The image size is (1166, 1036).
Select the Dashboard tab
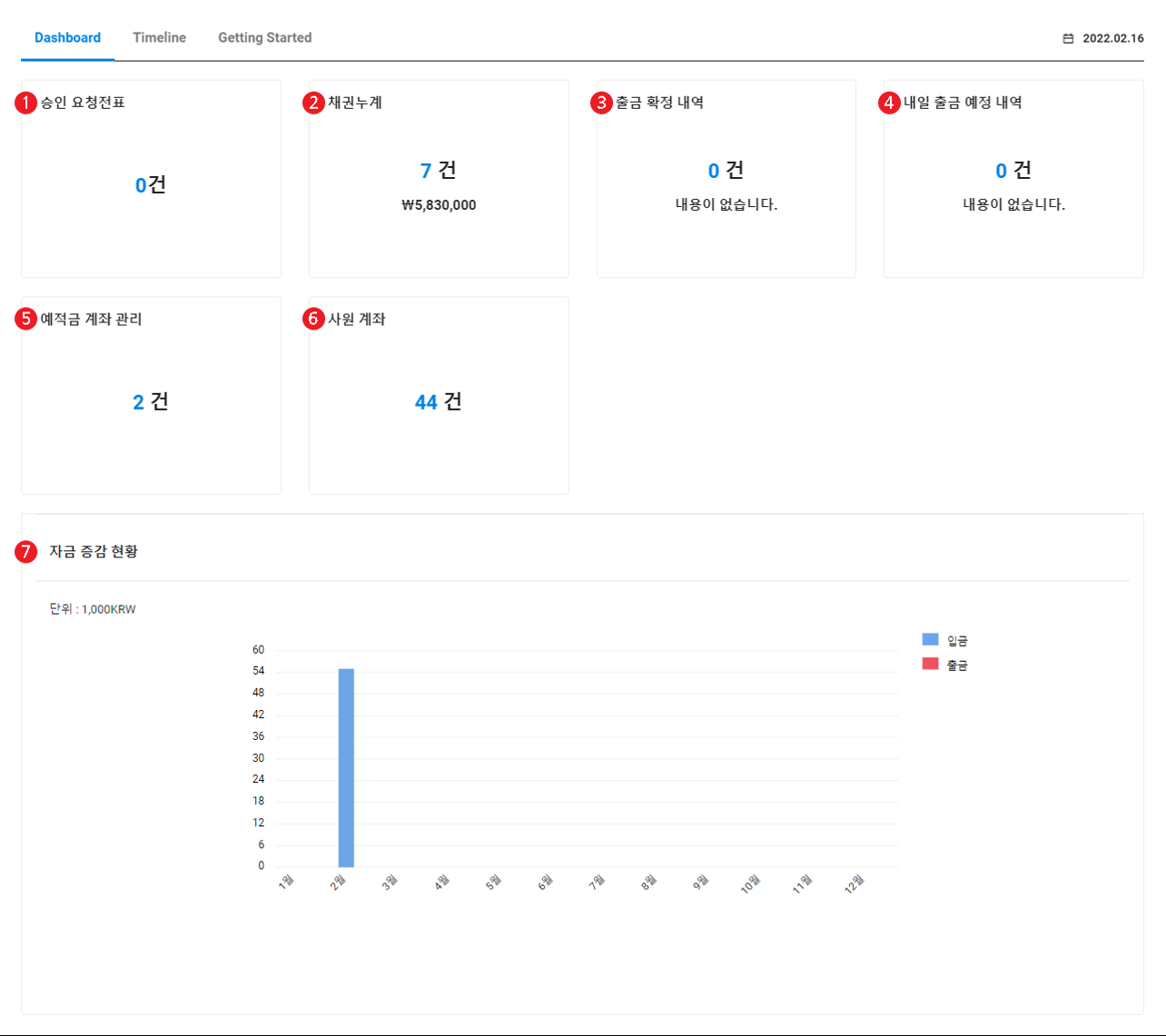pos(67,38)
